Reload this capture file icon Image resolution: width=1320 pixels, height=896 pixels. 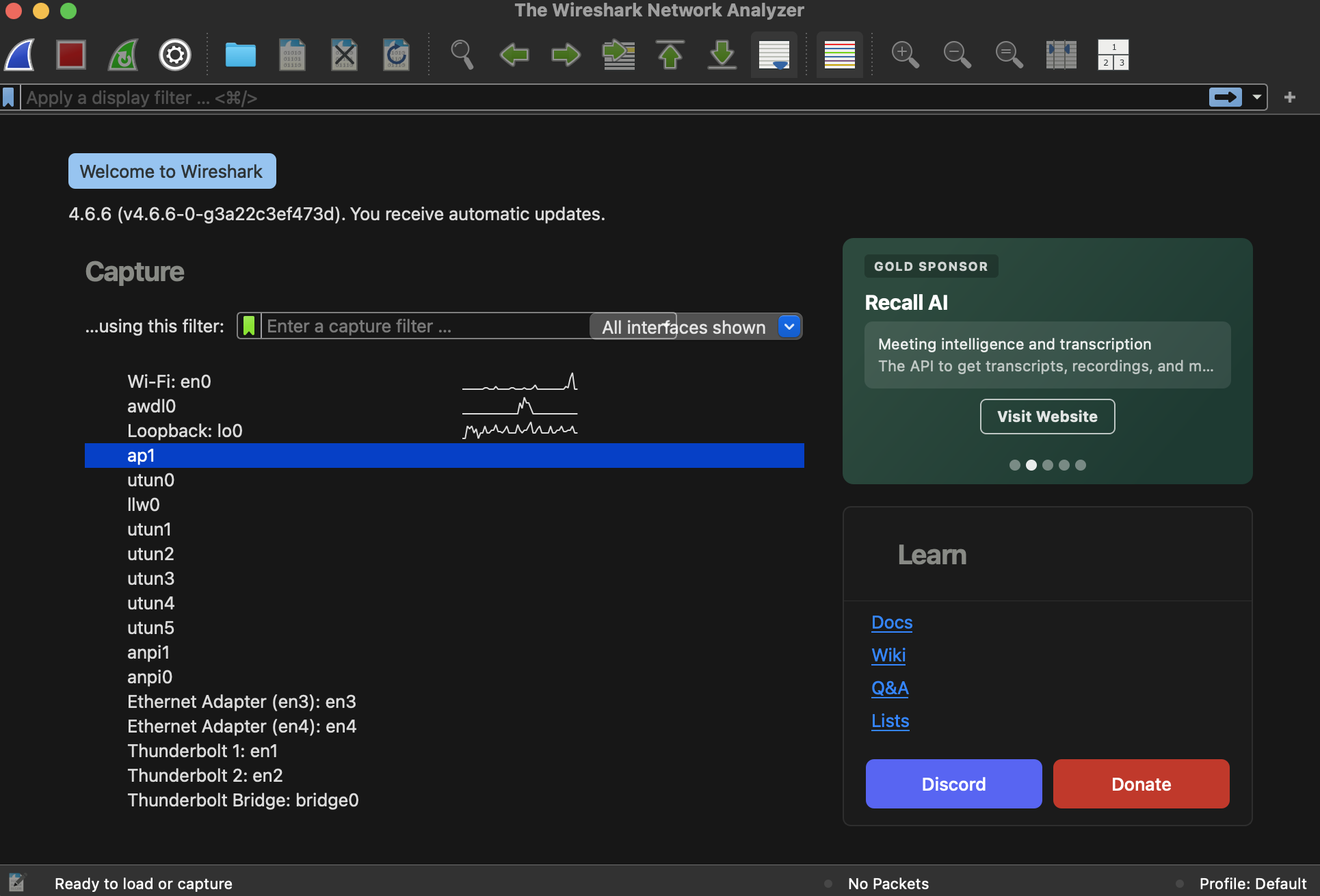(x=397, y=55)
